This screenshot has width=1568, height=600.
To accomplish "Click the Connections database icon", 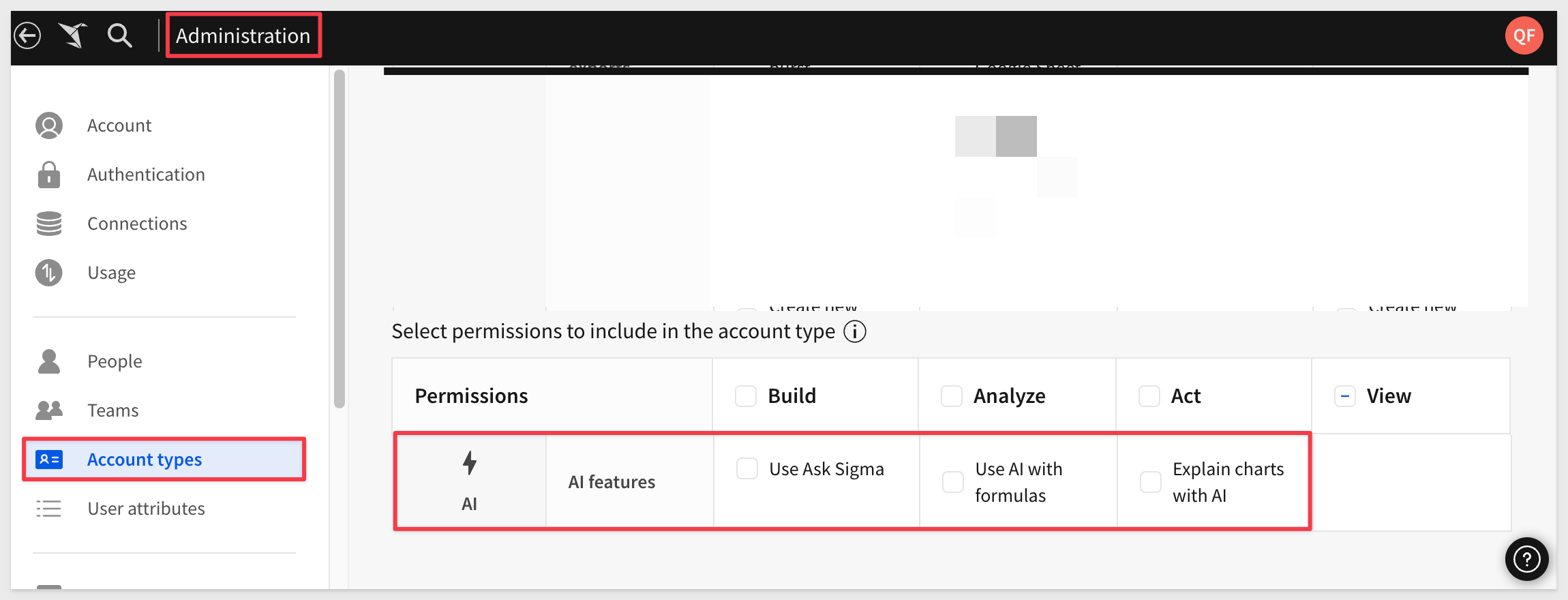I will click(49, 224).
